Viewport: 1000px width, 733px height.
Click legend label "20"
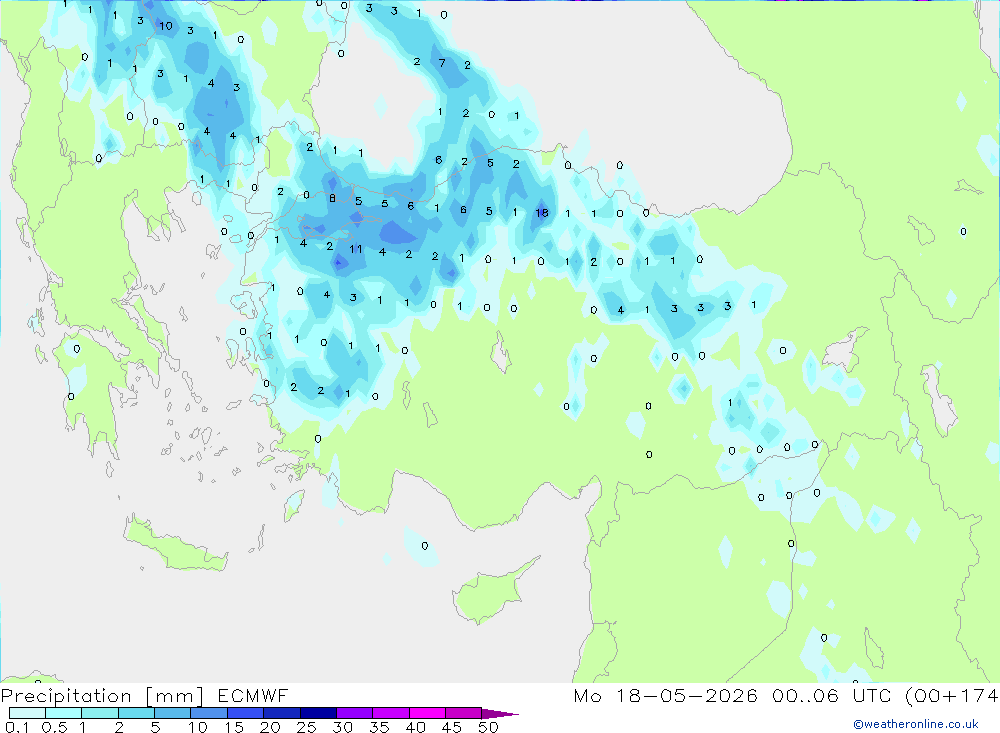(270, 727)
